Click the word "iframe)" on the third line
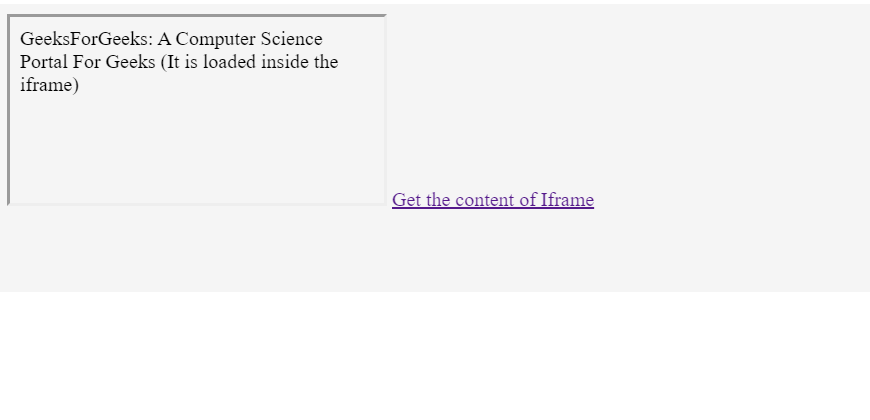 (x=49, y=85)
